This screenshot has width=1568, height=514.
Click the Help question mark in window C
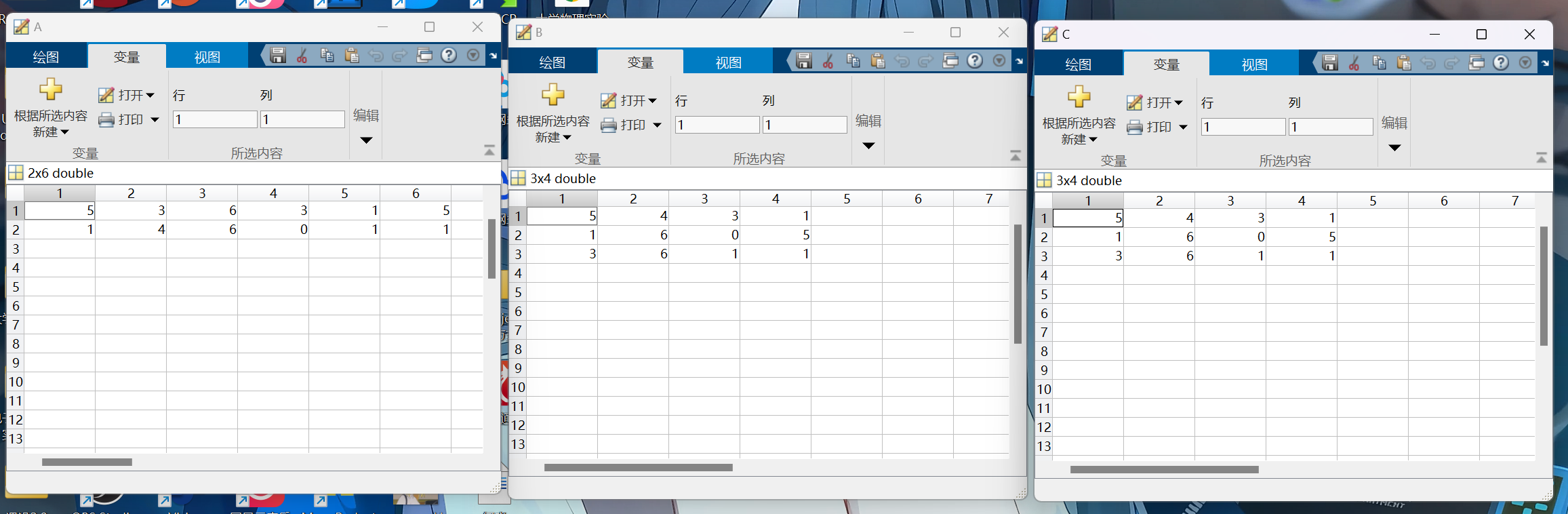[1501, 63]
